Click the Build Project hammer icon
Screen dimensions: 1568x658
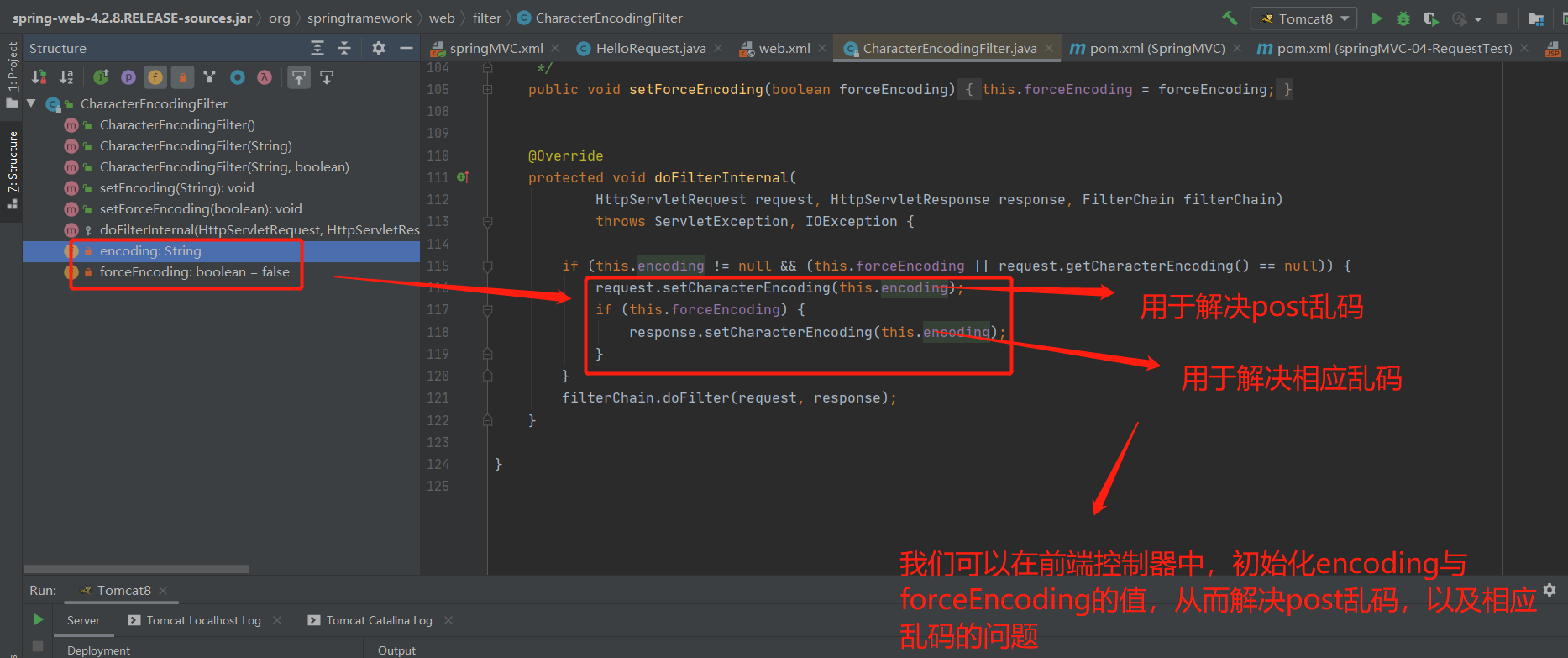pyautogui.click(x=1230, y=18)
